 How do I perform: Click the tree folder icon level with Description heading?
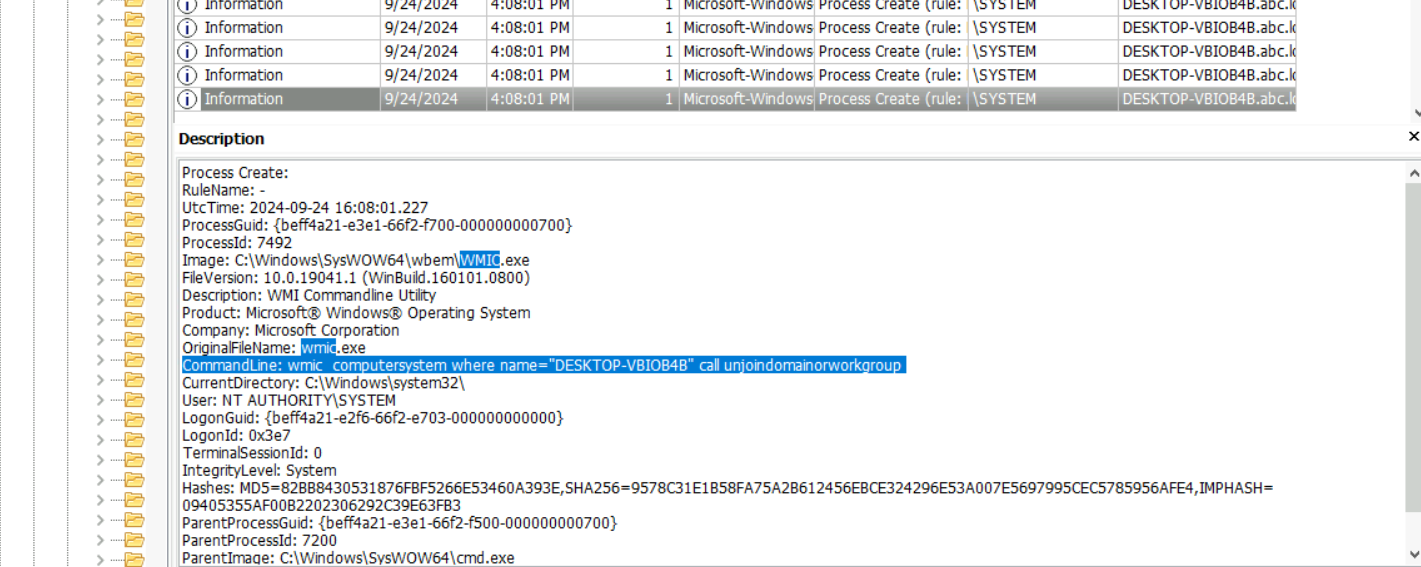[134, 139]
